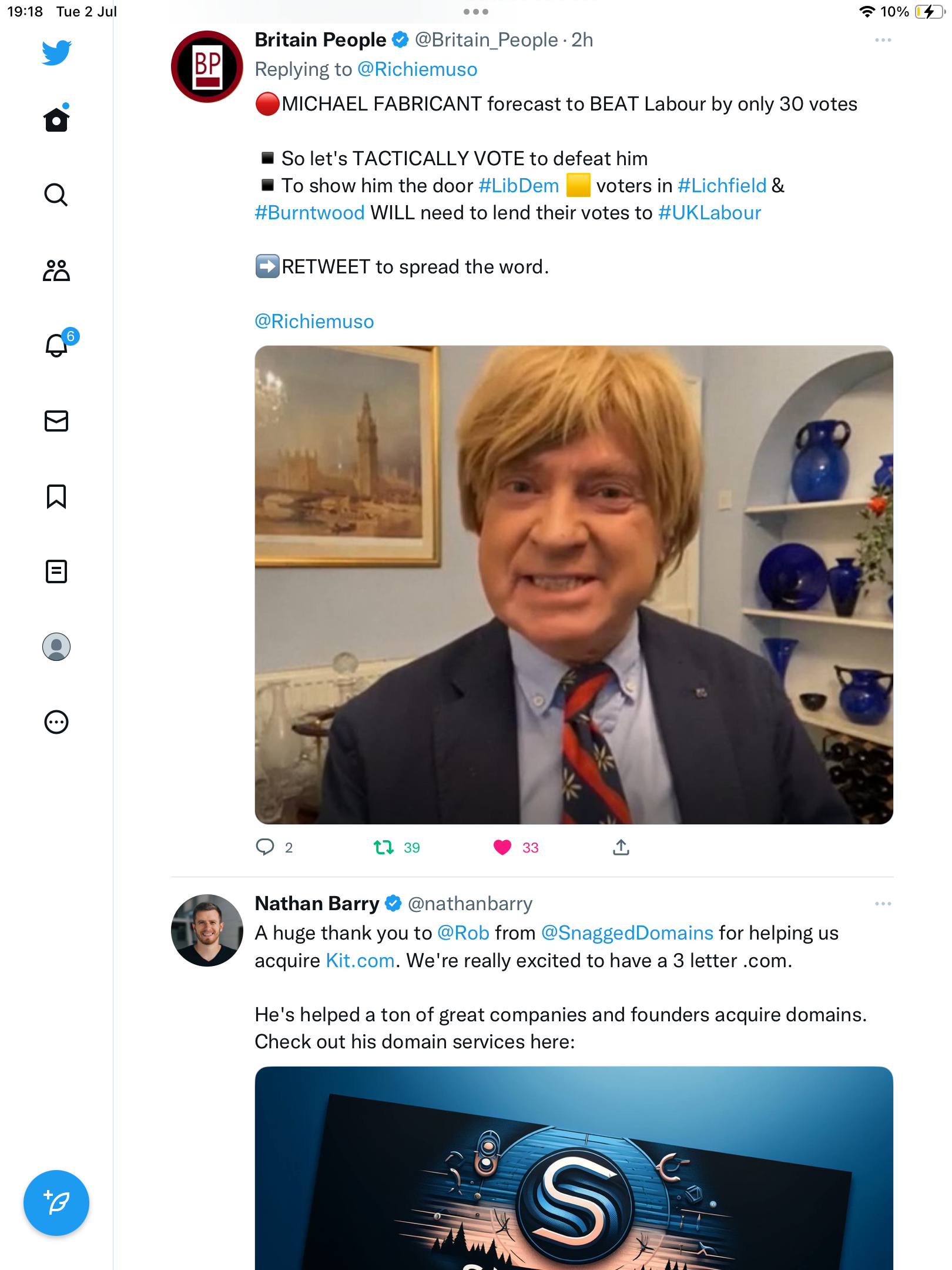The height and width of the screenshot is (1270, 952).
Task: Open more options on Britain People tweet
Action: [x=883, y=40]
